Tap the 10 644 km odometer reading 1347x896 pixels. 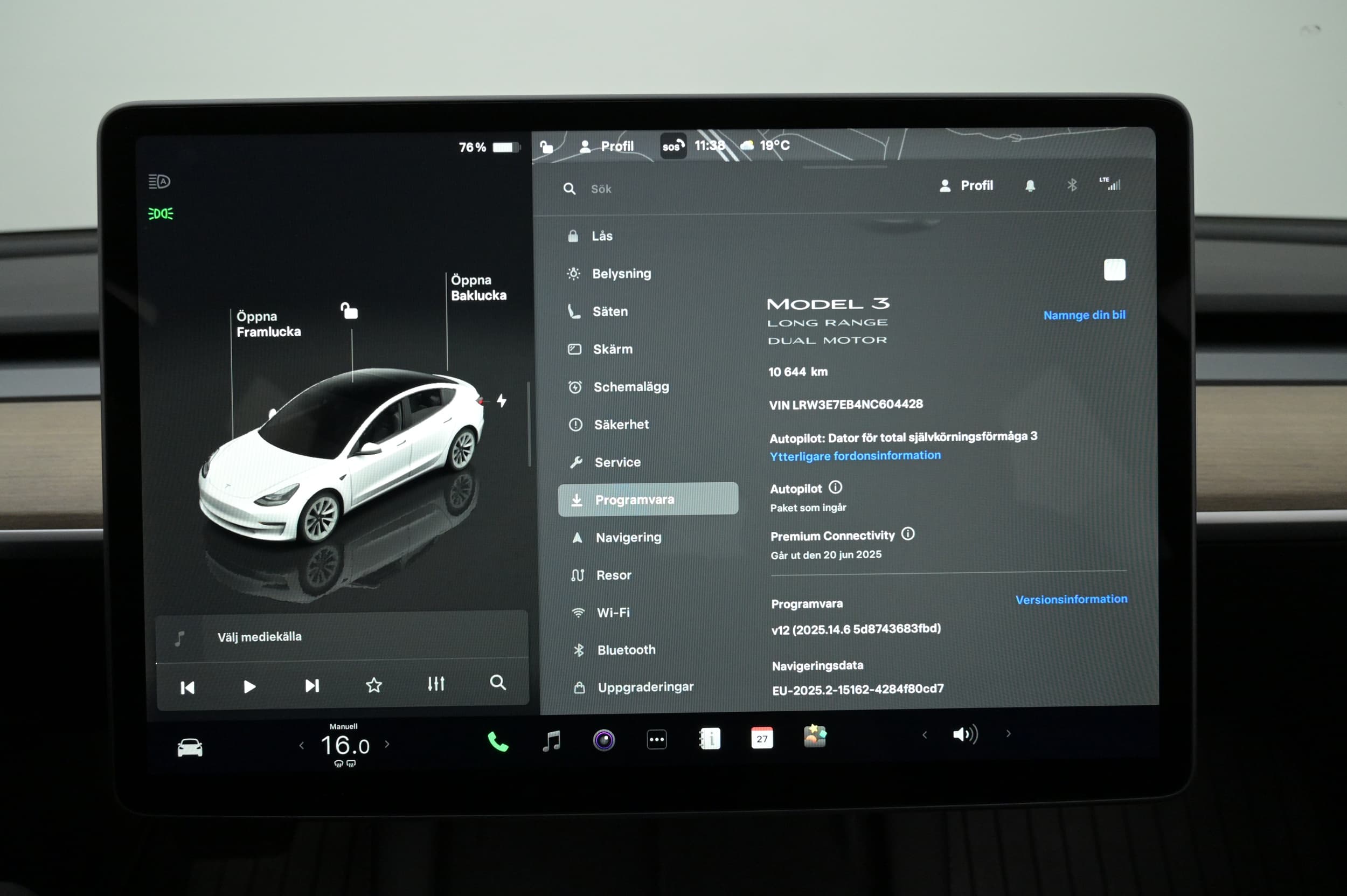pyautogui.click(x=798, y=372)
